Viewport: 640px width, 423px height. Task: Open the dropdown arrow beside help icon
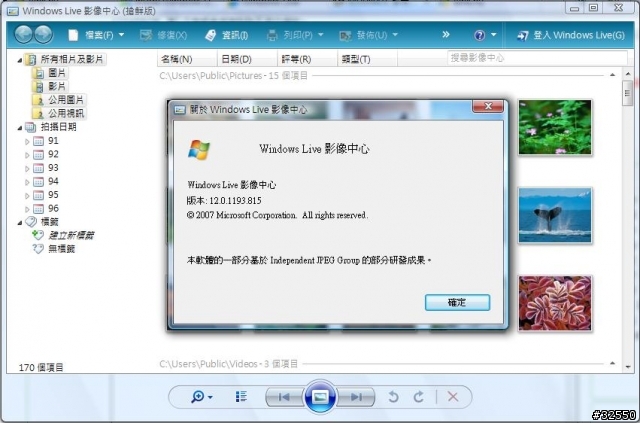click(493, 35)
